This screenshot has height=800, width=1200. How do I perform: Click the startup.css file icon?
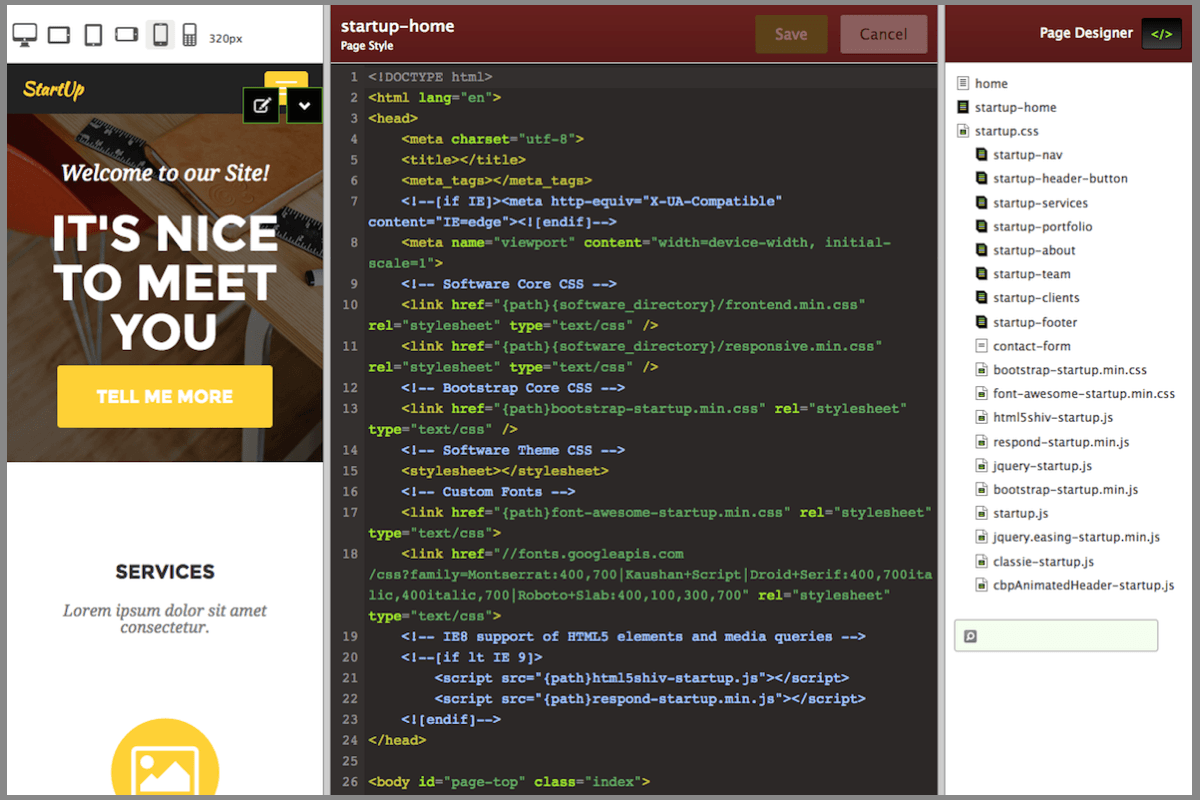pyautogui.click(x=963, y=131)
